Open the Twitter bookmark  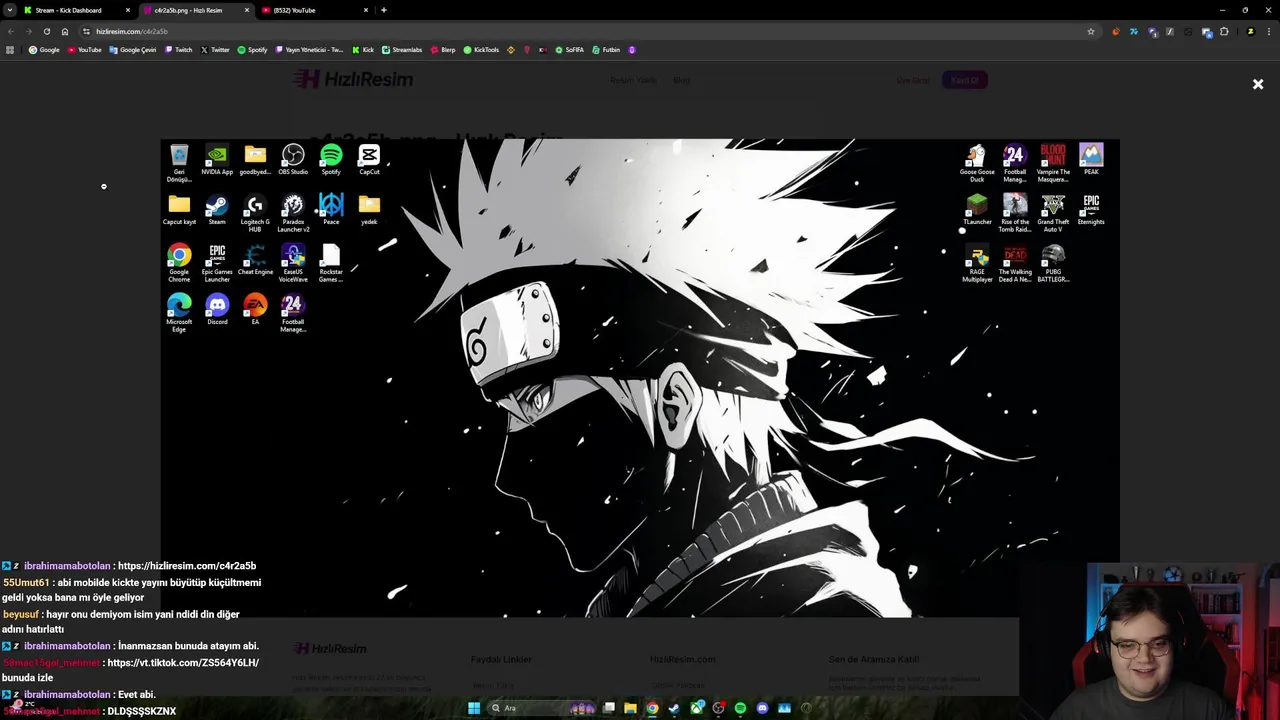[x=215, y=49]
